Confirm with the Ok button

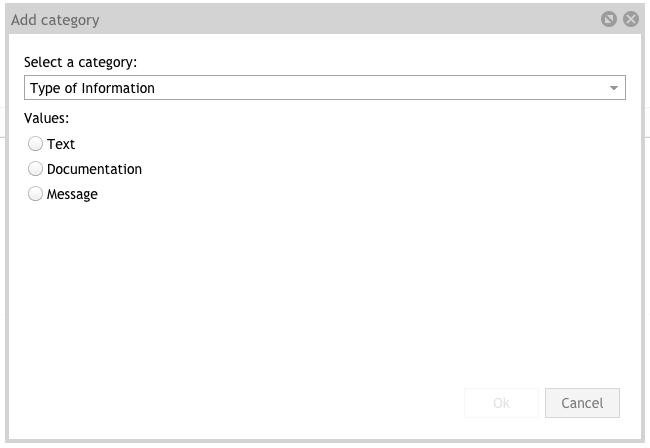click(x=501, y=403)
